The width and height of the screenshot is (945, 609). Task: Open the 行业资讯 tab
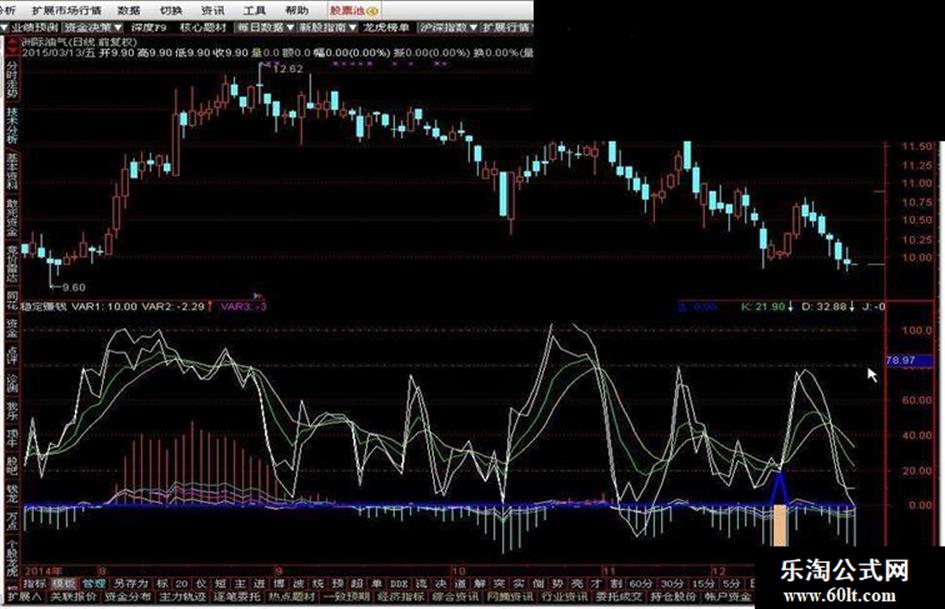[564, 597]
